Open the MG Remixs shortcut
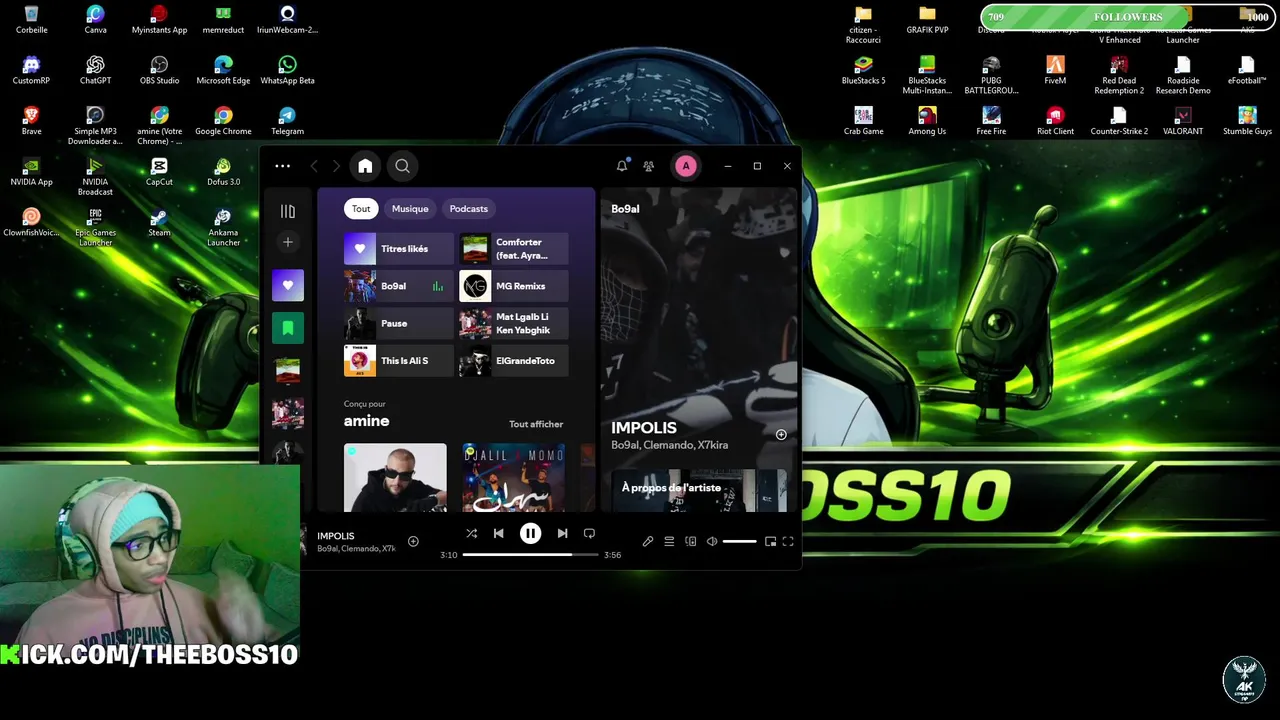Screen dimensions: 1280x720 coord(513,286)
